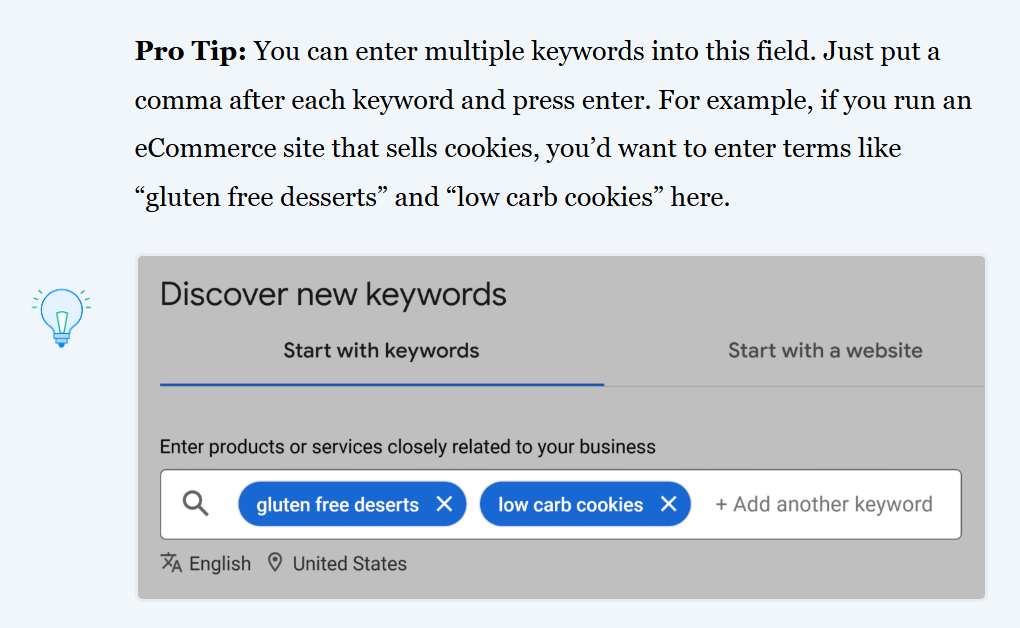1020x628 pixels.
Task: Click the search magnifier icon in keyword field
Action: [x=195, y=504]
